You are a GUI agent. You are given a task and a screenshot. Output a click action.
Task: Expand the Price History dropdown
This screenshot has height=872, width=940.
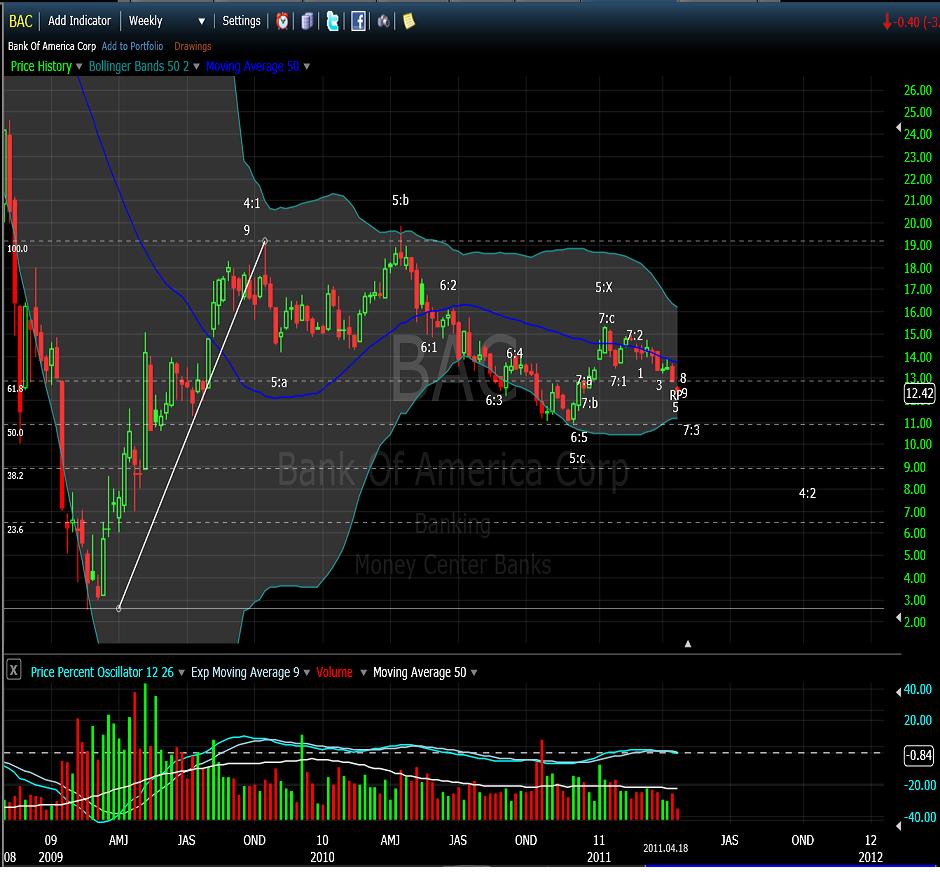[79, 67]
